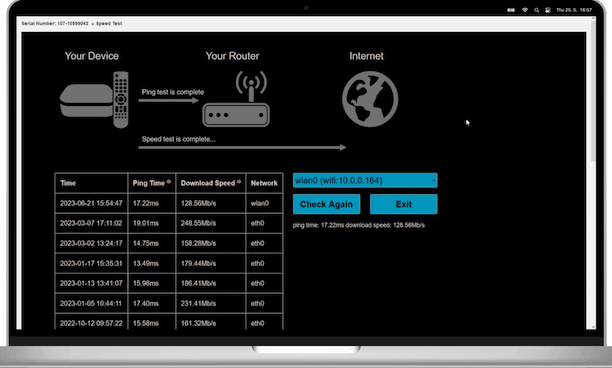Click the Network column header

[x=264, y=183]
